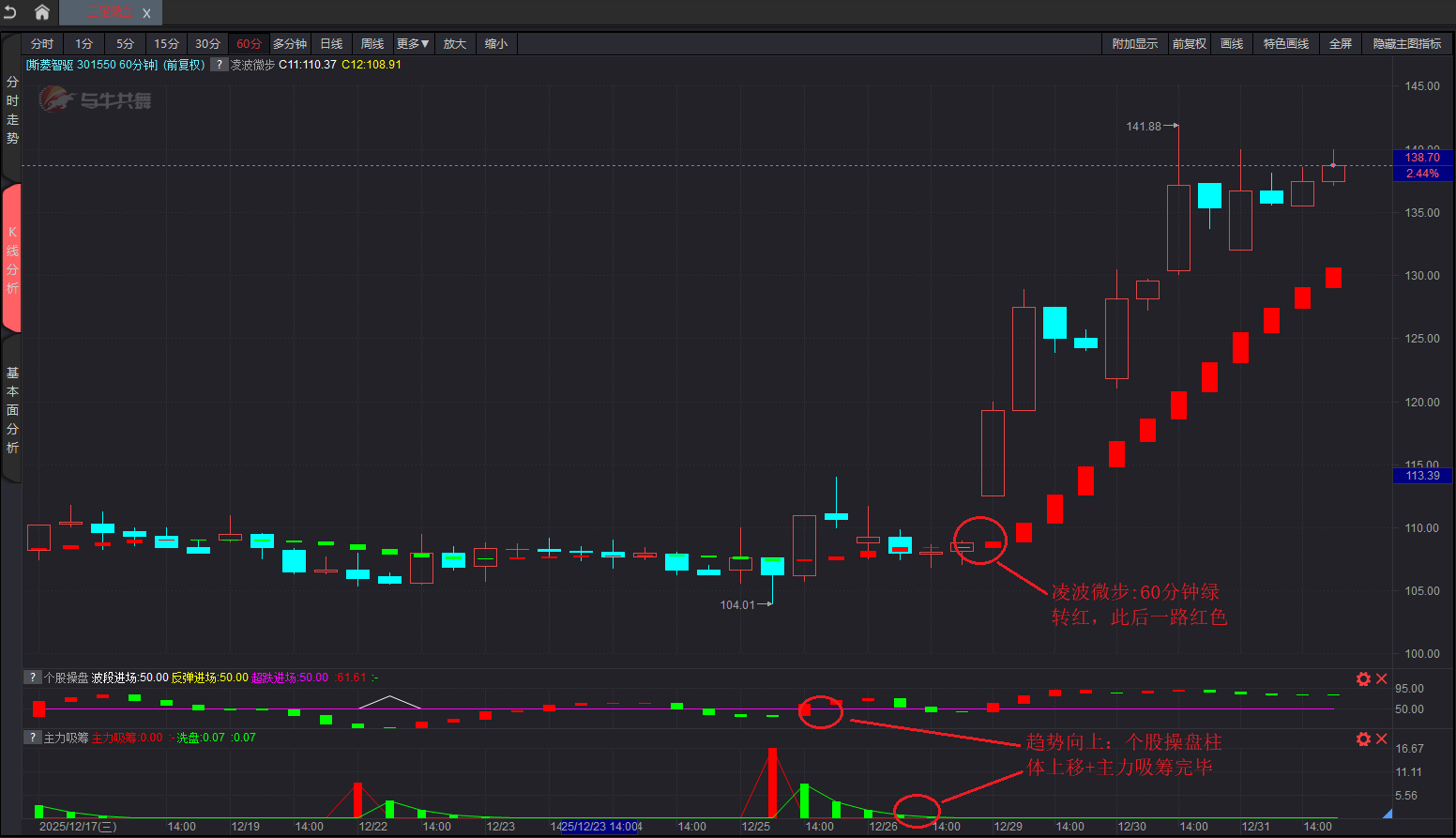Close the 个股操盘 indicator panel

click(1382, 678)
